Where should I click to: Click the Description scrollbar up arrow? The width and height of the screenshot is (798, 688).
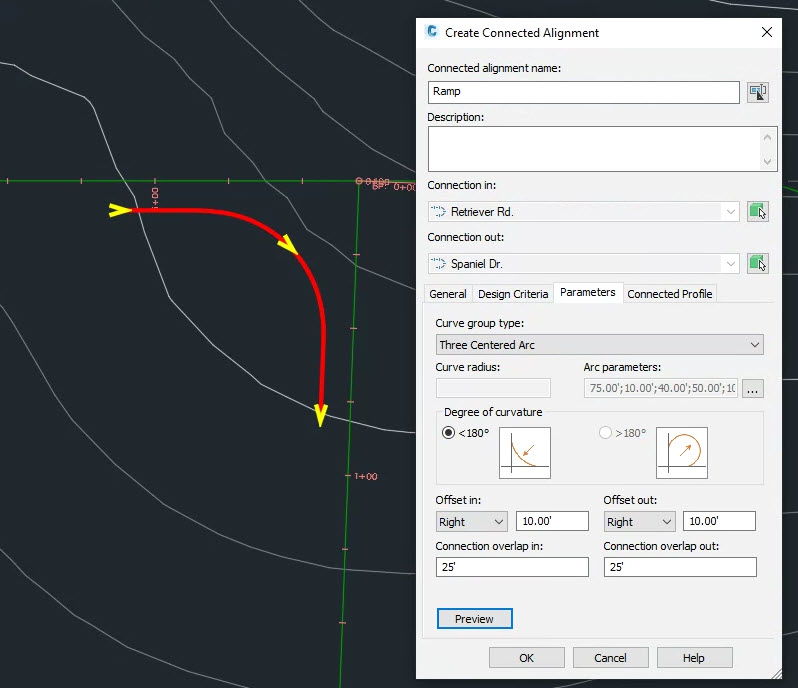point(767,137)
